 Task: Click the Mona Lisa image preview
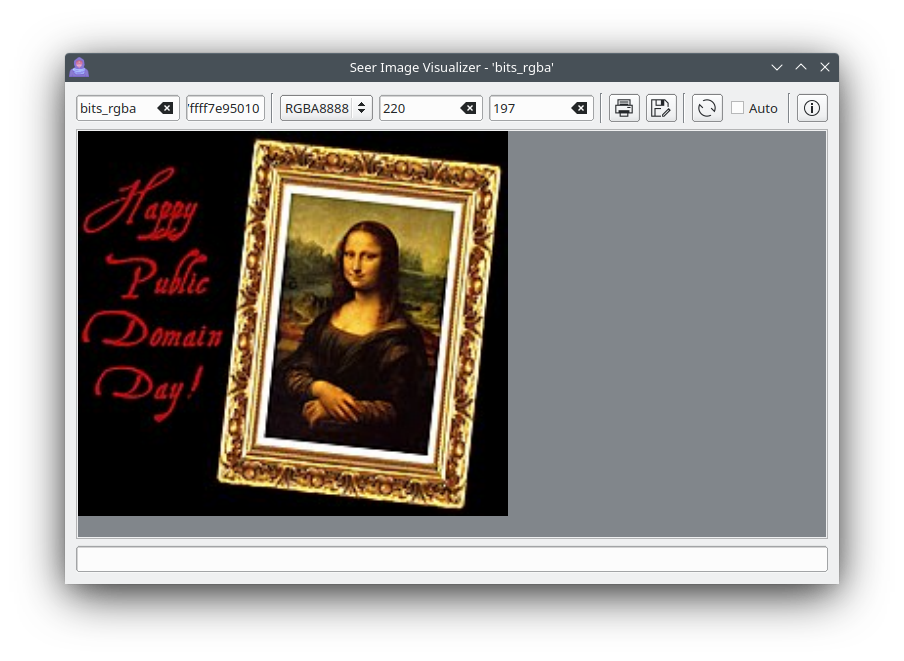(293, 323)
